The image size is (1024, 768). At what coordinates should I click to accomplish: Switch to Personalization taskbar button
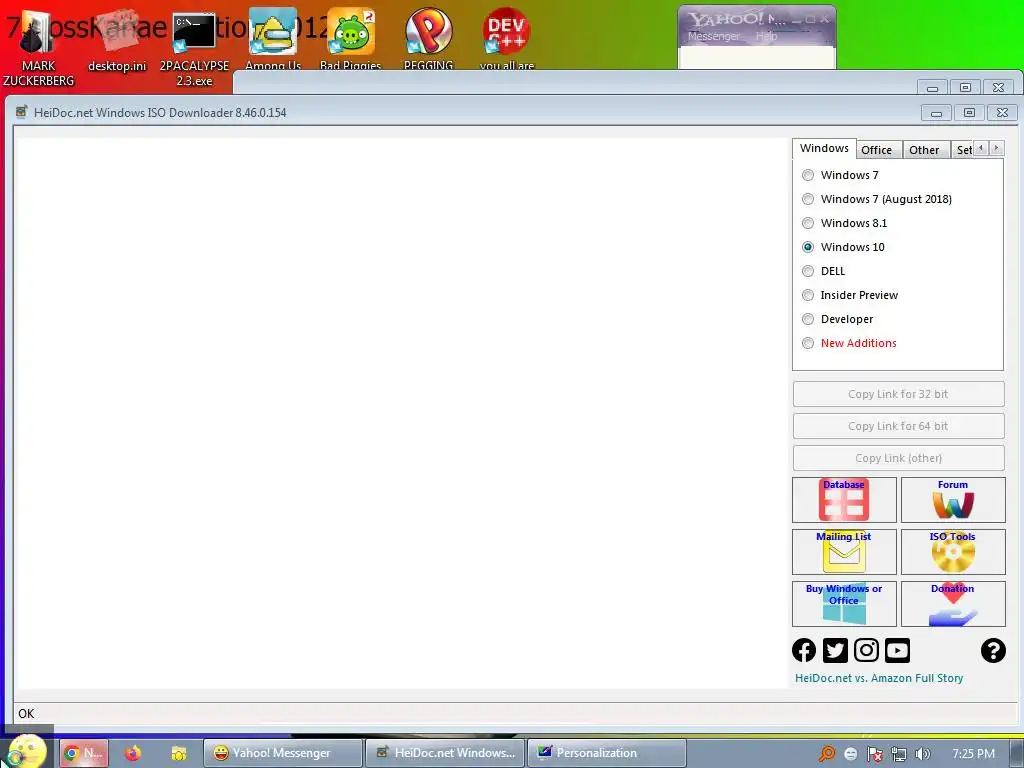(x=607, y=753)
